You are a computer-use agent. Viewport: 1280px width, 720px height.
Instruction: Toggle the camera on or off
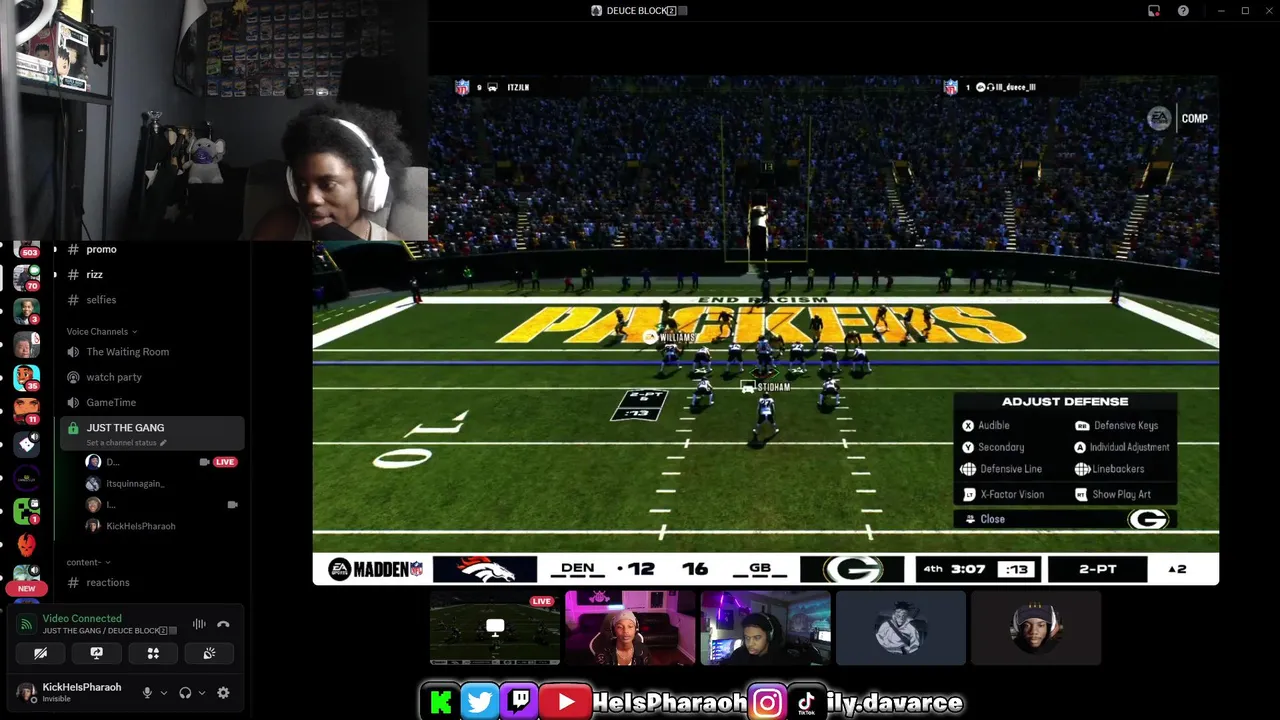[x=40, y=653]
